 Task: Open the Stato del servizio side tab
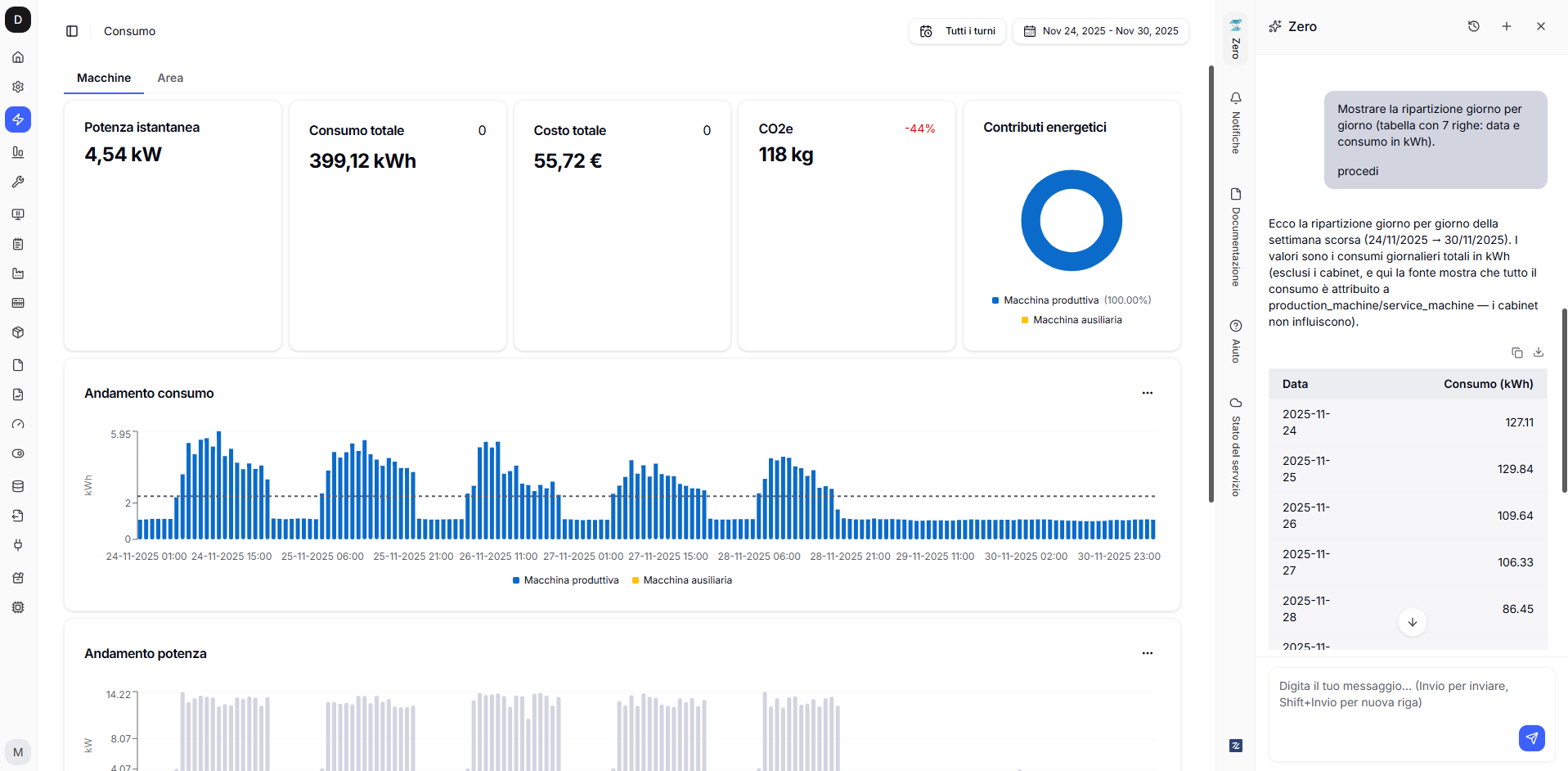(1236, 447)
